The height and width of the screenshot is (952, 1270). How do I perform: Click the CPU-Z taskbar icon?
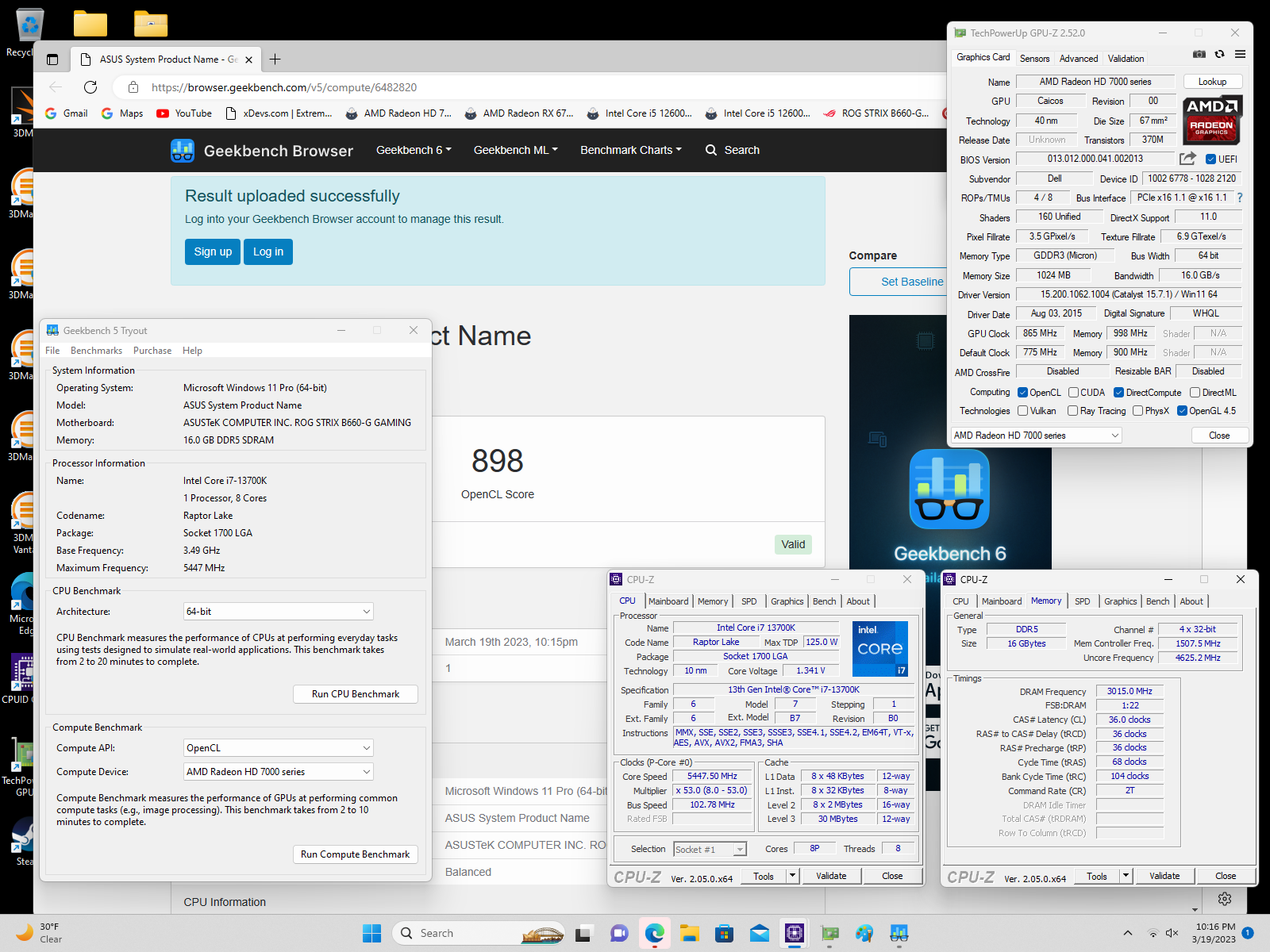click(795, 933)
